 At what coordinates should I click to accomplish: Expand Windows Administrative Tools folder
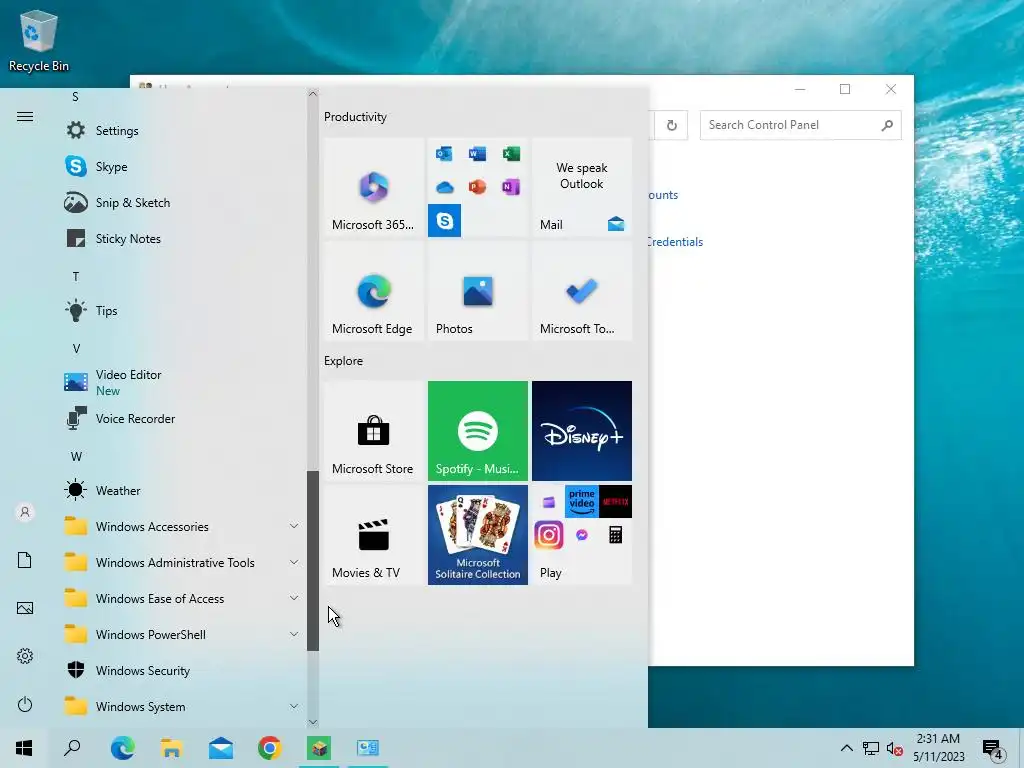click(182, 562)
